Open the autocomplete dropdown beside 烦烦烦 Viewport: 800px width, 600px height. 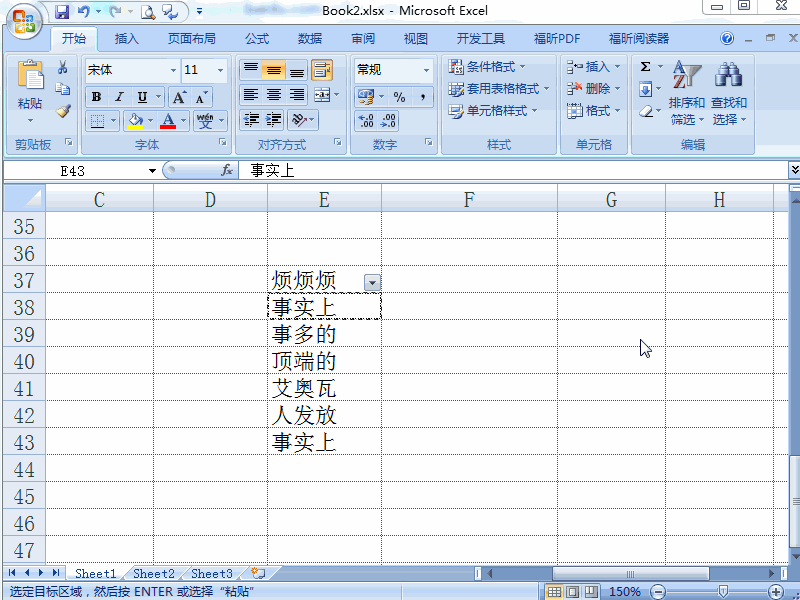(372, 282)
